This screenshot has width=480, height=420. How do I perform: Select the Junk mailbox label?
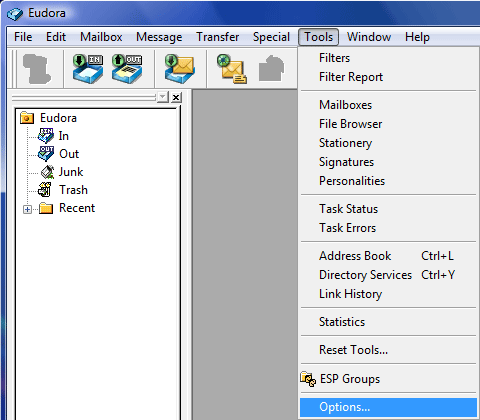[71, 172]
